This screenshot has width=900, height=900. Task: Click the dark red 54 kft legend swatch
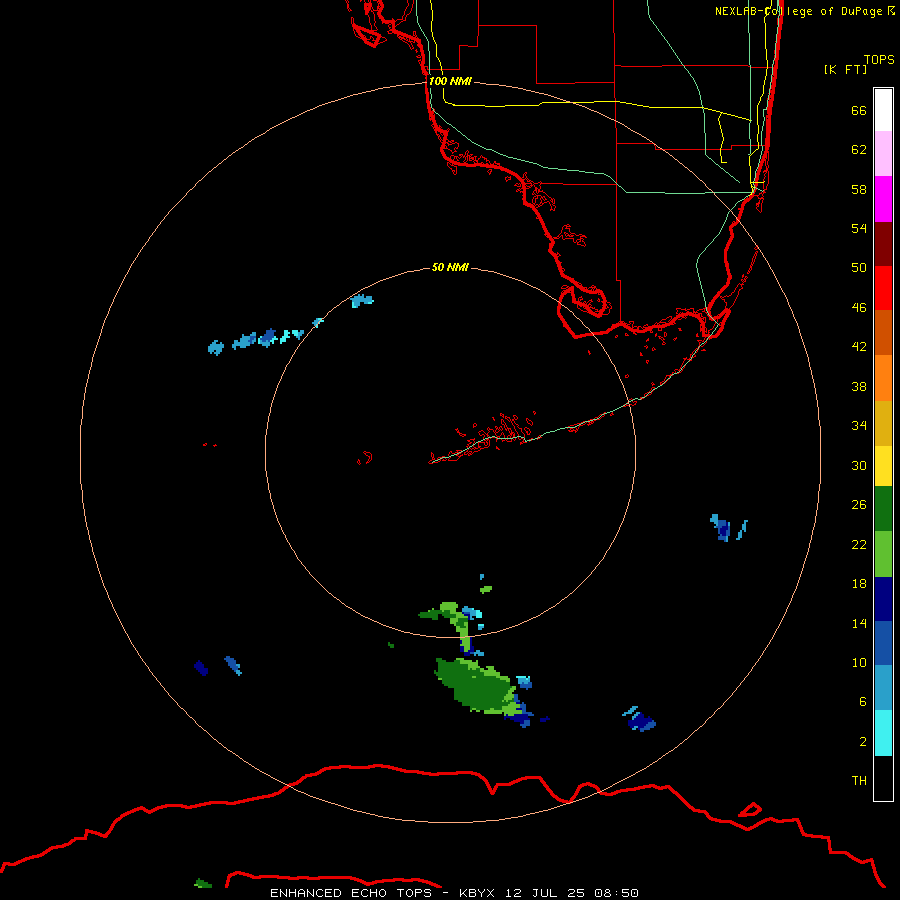click(883, 243)
